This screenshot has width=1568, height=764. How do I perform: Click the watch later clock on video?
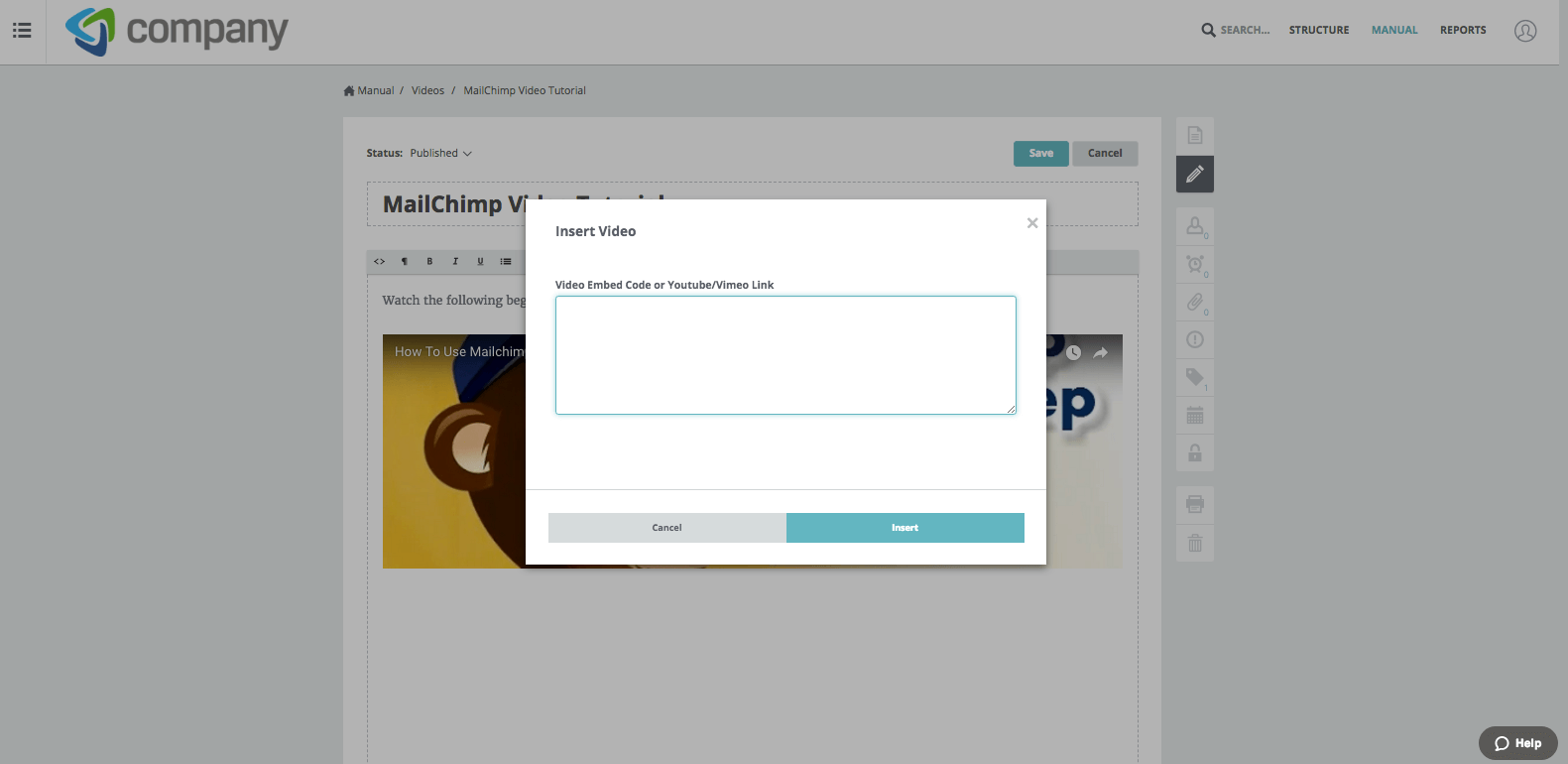1073,352
